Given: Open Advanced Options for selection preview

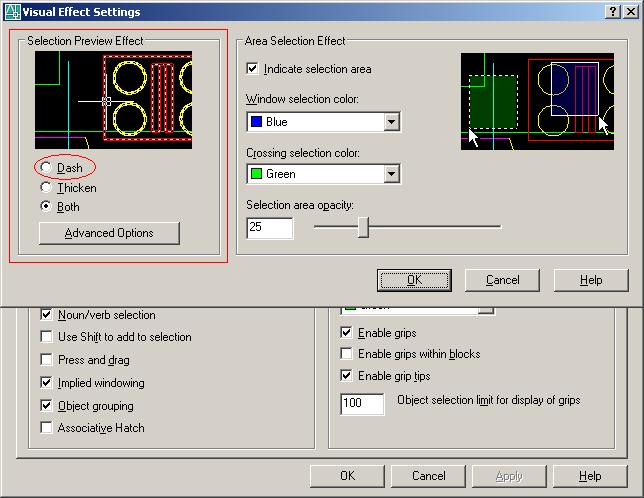Looking at the screenshot, I should 109,233.
